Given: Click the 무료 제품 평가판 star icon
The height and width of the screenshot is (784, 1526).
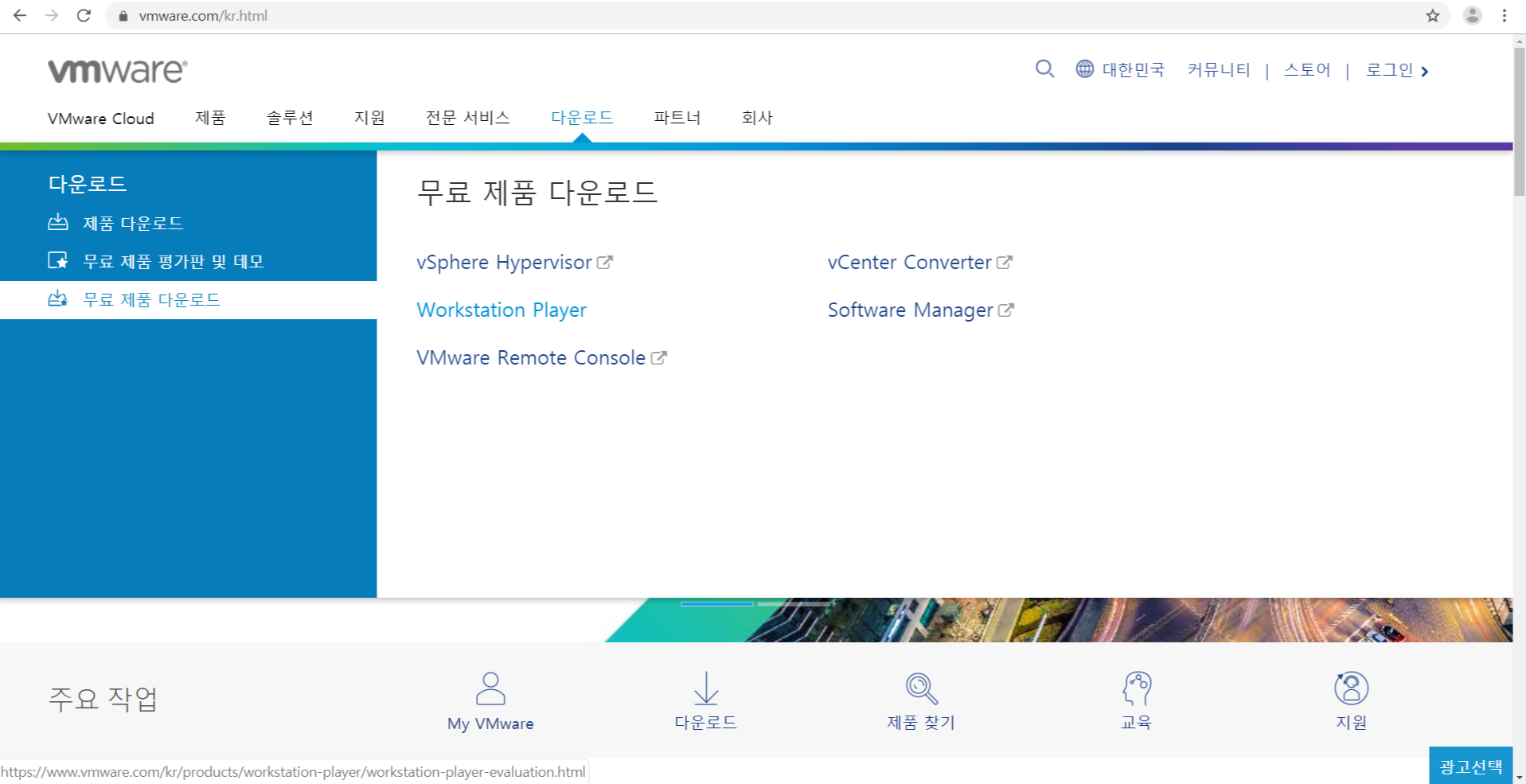Looking at the screenshot, I should [58, 260].
